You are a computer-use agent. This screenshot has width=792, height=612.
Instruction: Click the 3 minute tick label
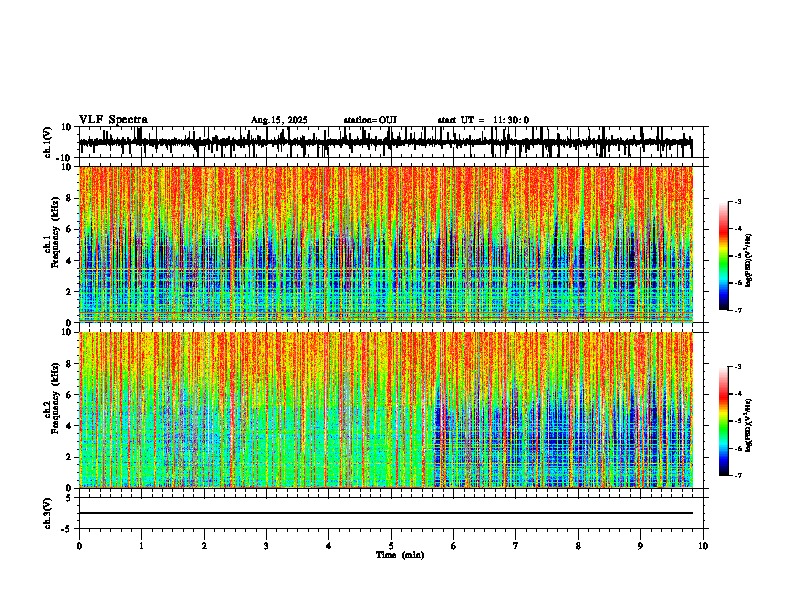pos(266,546)
